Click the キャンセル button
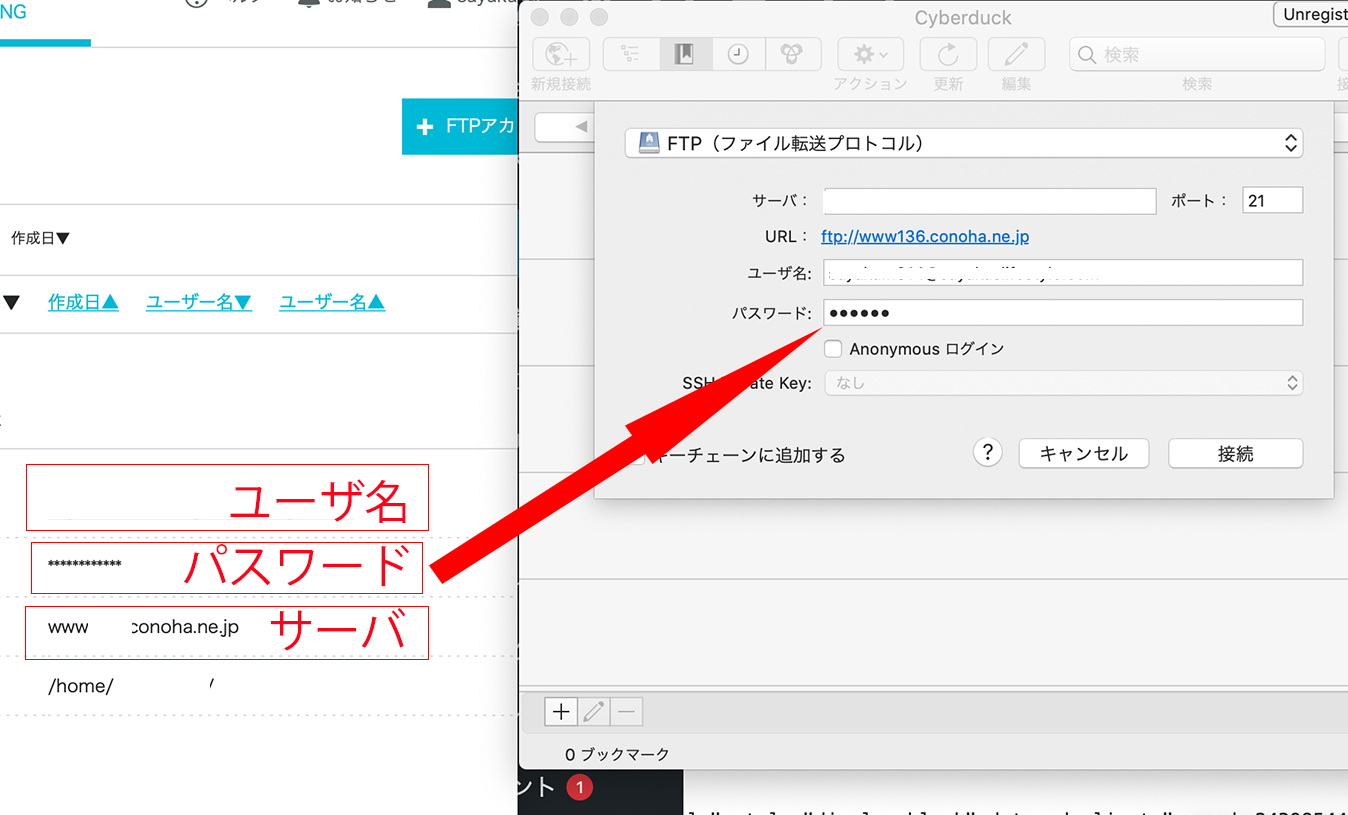Screen dimensions: 1348x815 pyautogui.click(x=1084, y=454)
